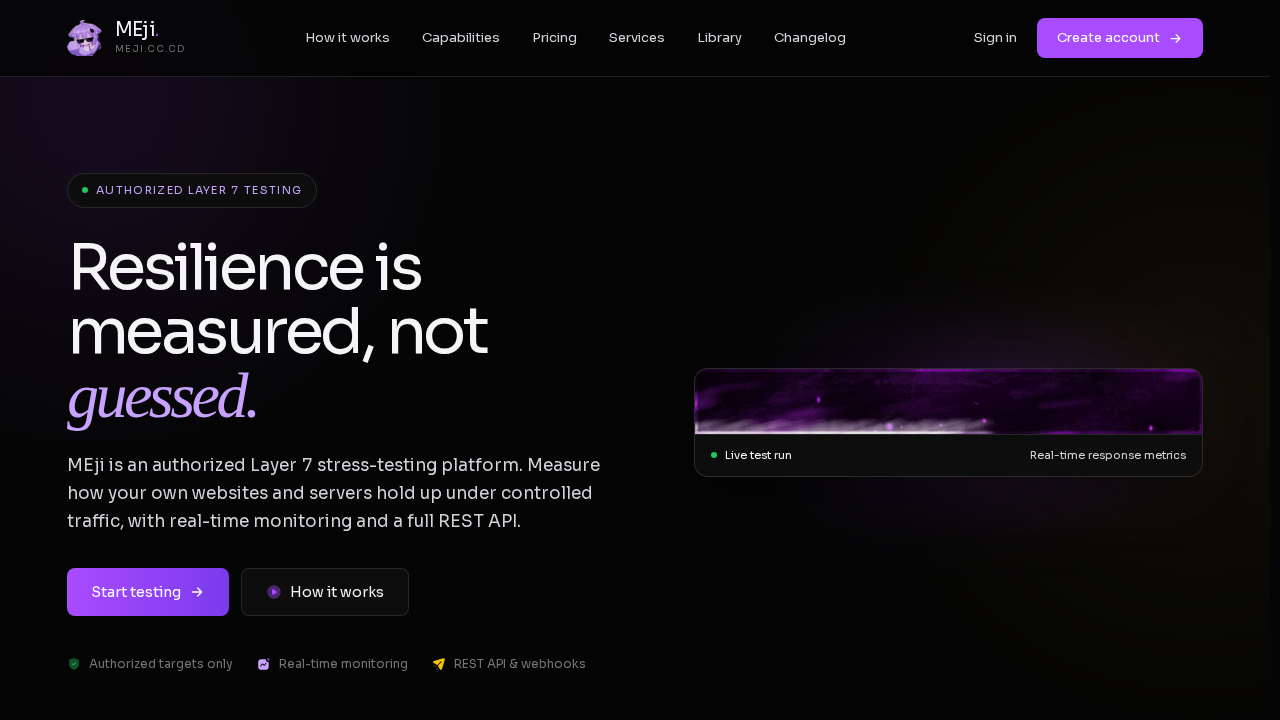Click the guessed. italic headline word
This screenshot has height=720, width=1280.
tap(162, 398)
